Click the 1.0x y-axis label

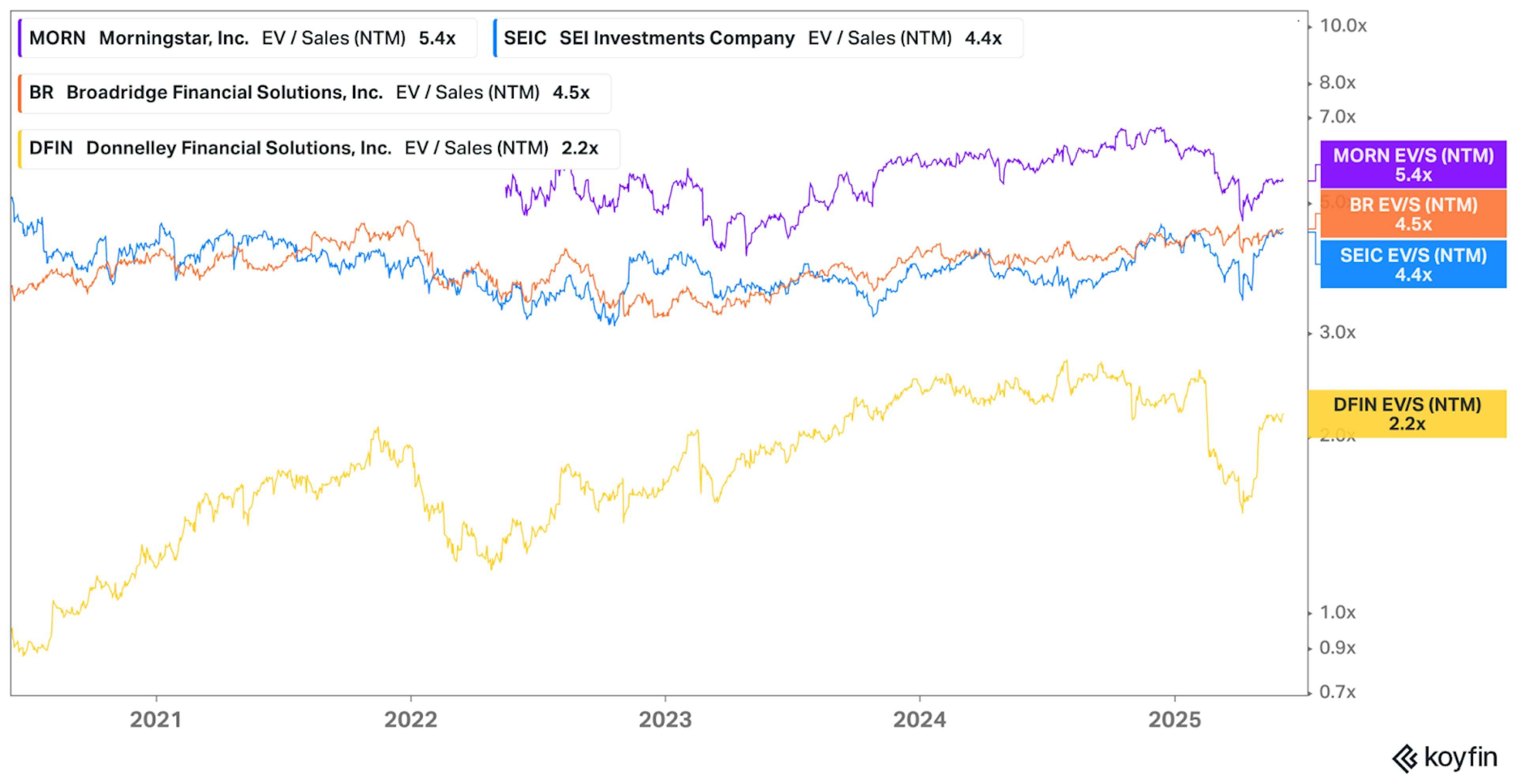tap(1337, 613)
